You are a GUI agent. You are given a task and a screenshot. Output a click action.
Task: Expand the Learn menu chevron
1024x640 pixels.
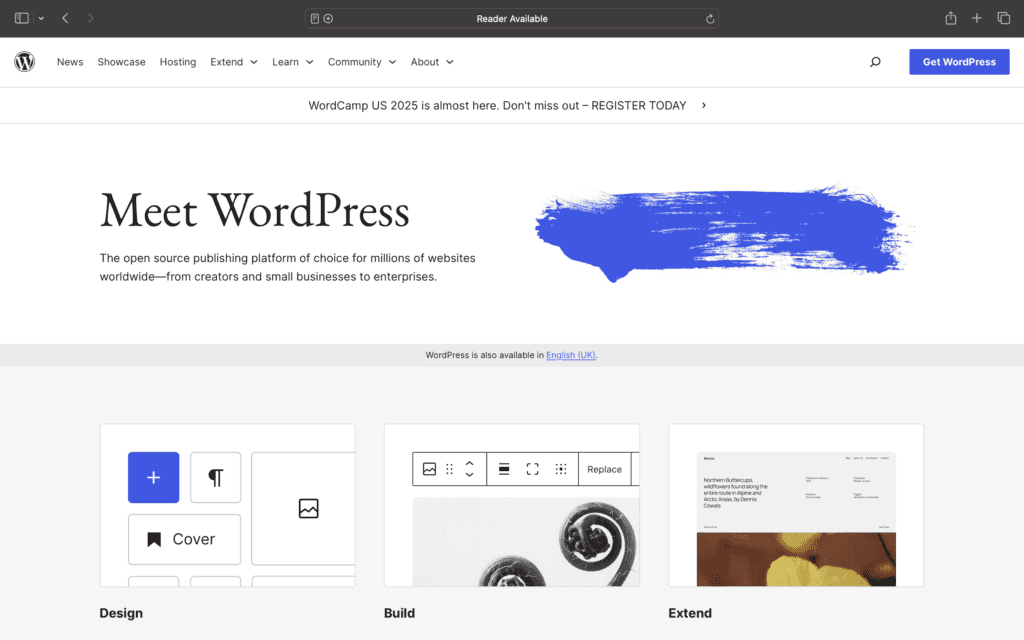tap(310, 62)
